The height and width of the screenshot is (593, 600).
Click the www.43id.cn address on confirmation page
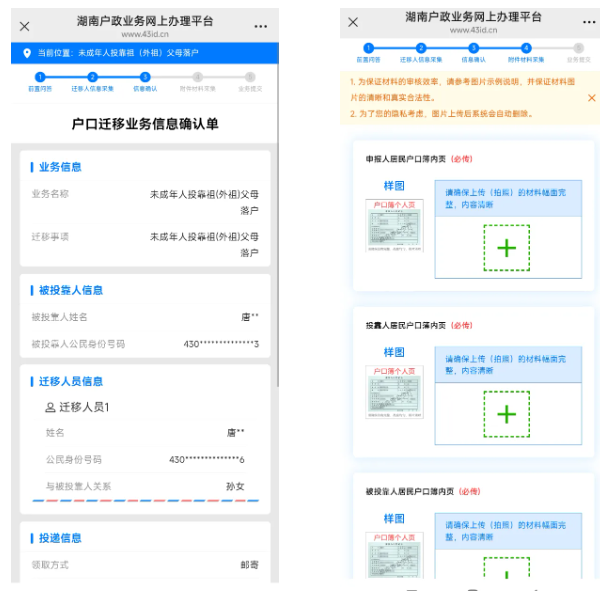tap(143, 34)
